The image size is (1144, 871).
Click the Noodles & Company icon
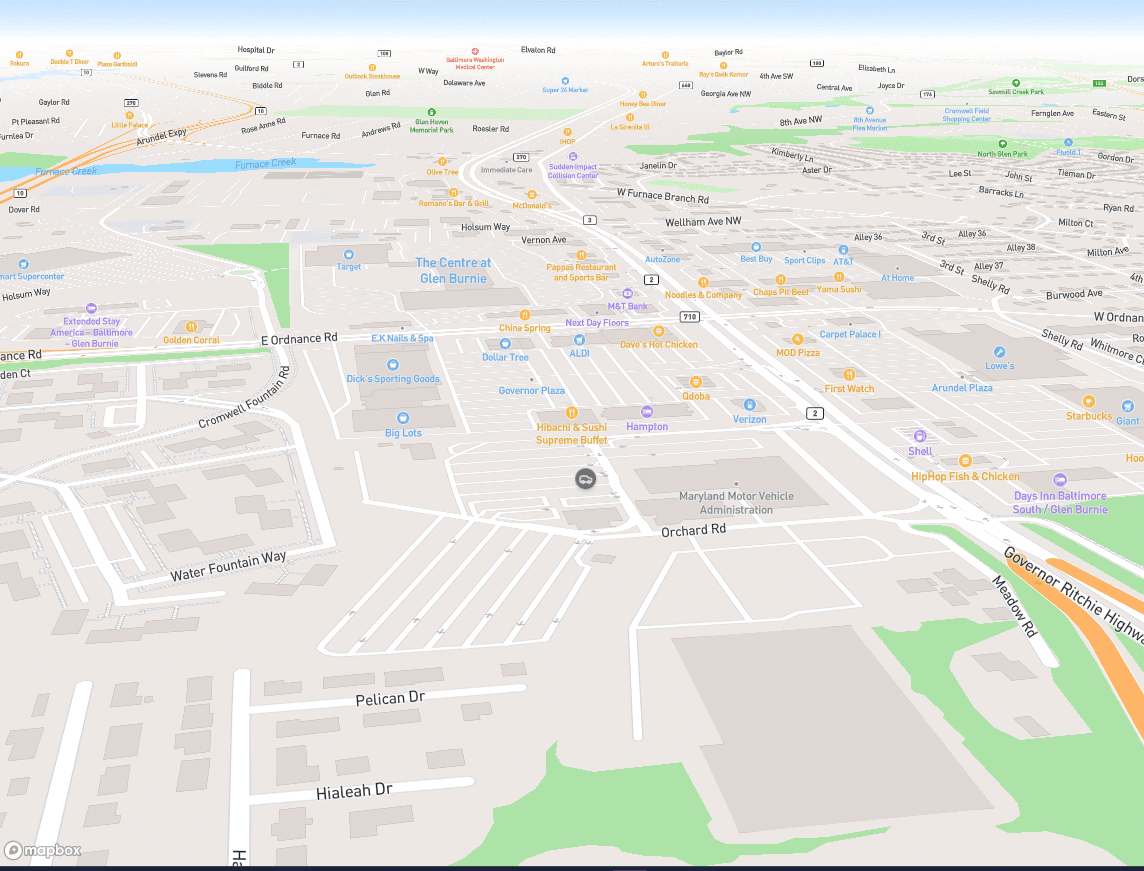(x=703, y=282)
